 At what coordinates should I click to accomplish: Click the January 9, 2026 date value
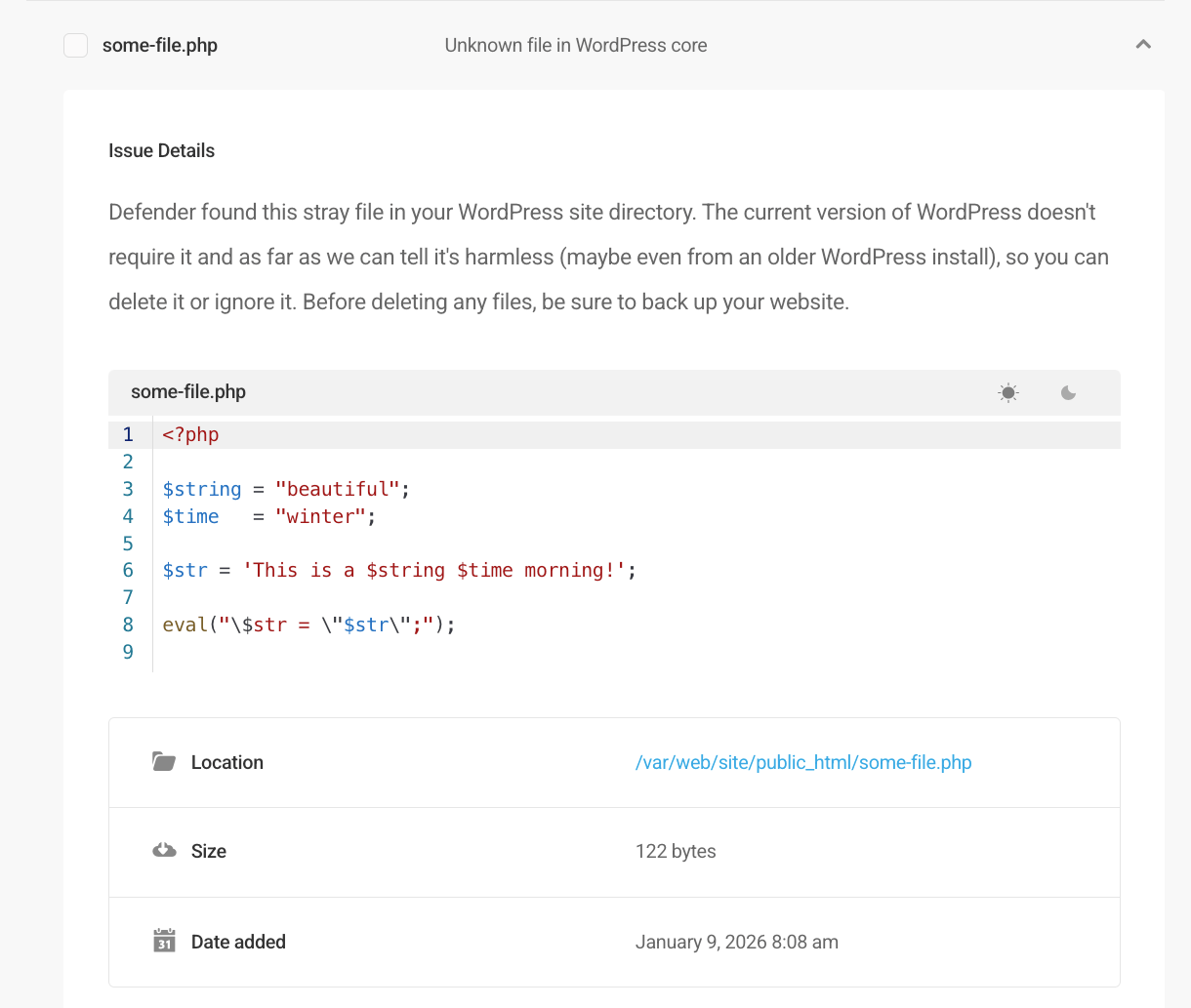coord(736,942)
